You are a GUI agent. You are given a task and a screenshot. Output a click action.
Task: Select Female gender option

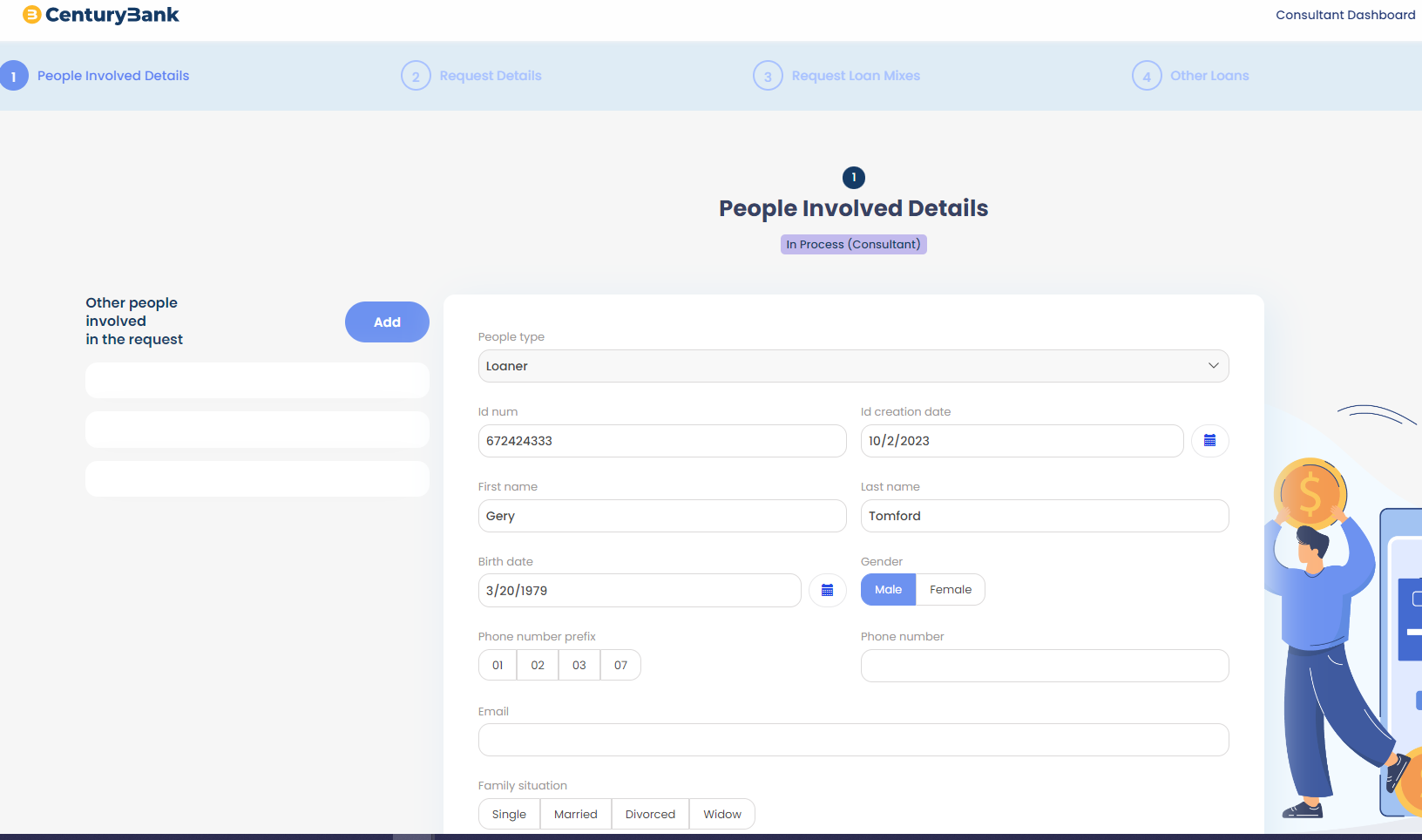[950, 590]
